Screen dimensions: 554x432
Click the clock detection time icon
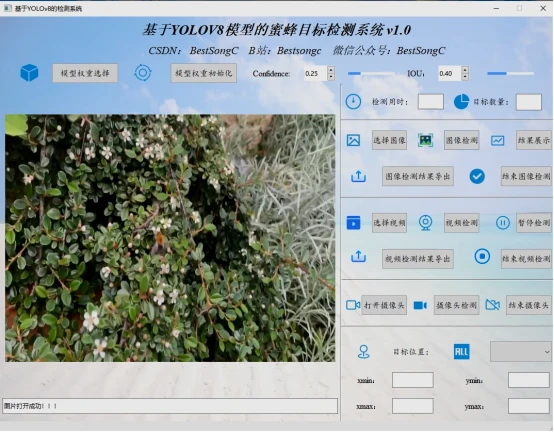click(x=353, y=102)
